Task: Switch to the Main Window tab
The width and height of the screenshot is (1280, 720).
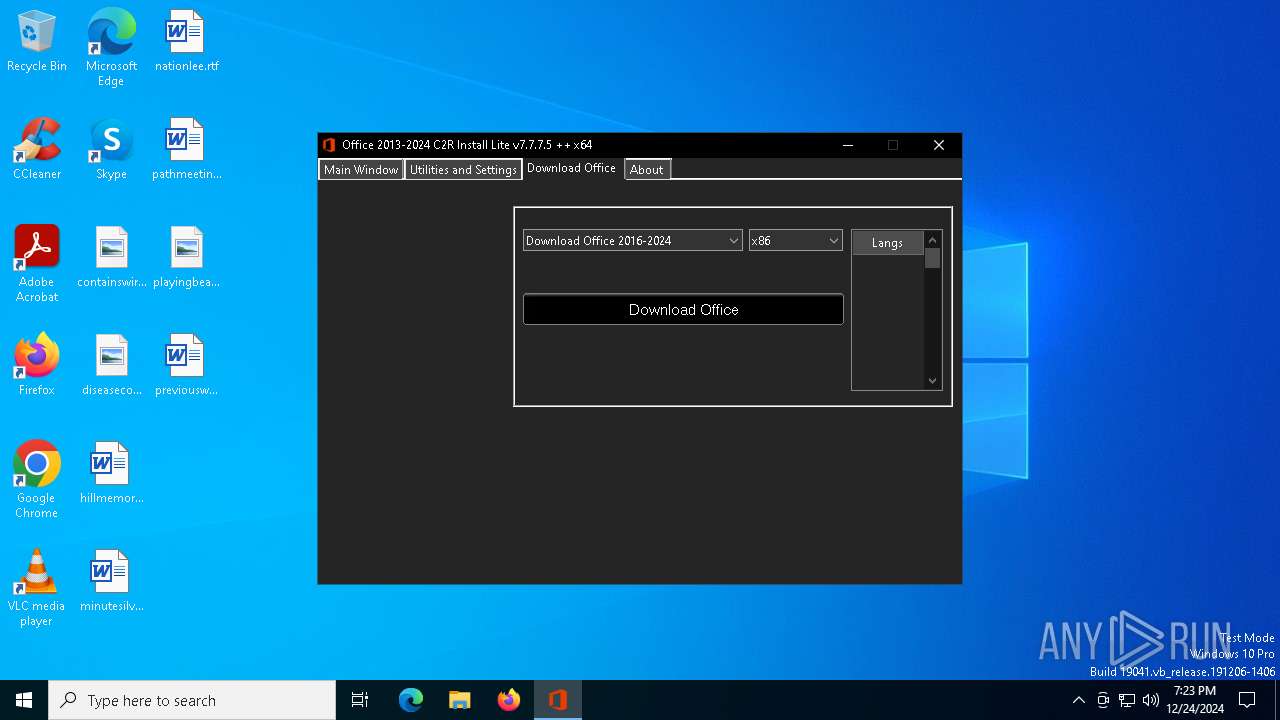Action: click(361, 170)
